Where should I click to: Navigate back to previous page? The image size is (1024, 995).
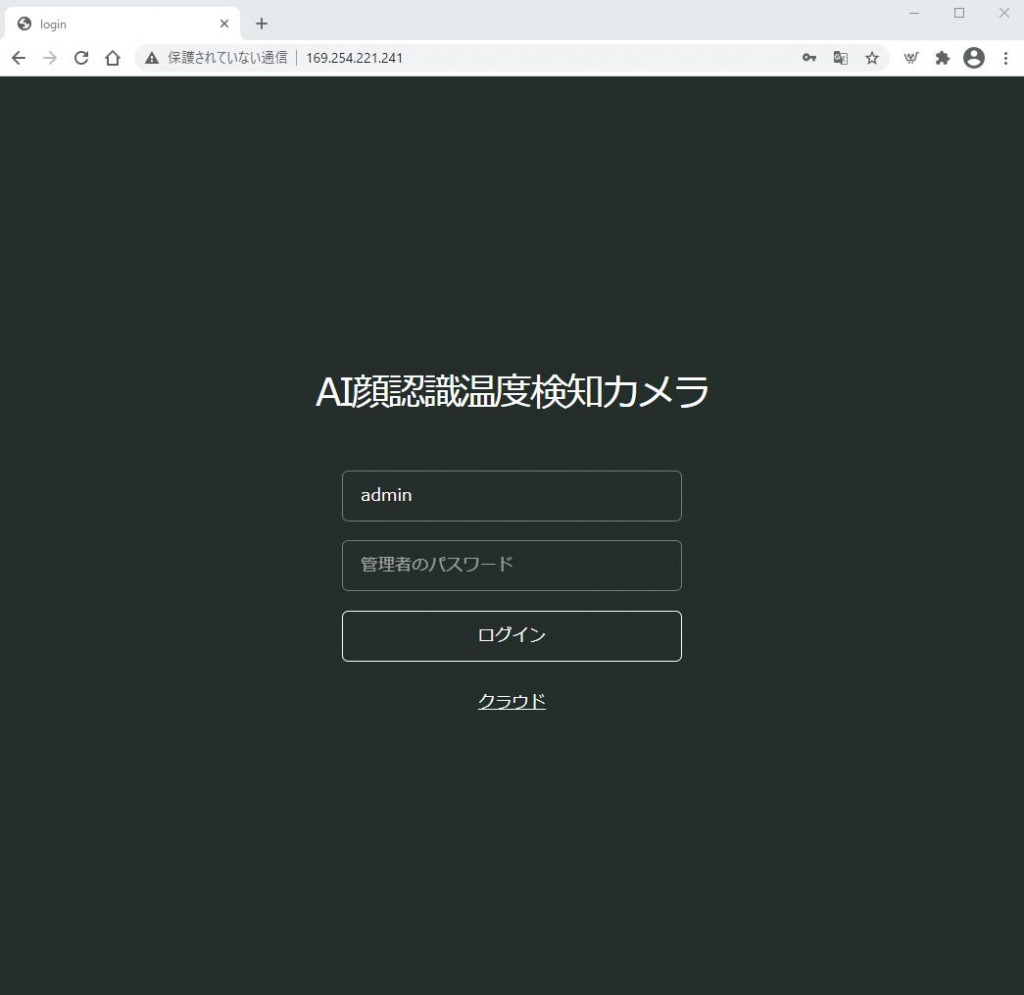(x=18, y=58)
